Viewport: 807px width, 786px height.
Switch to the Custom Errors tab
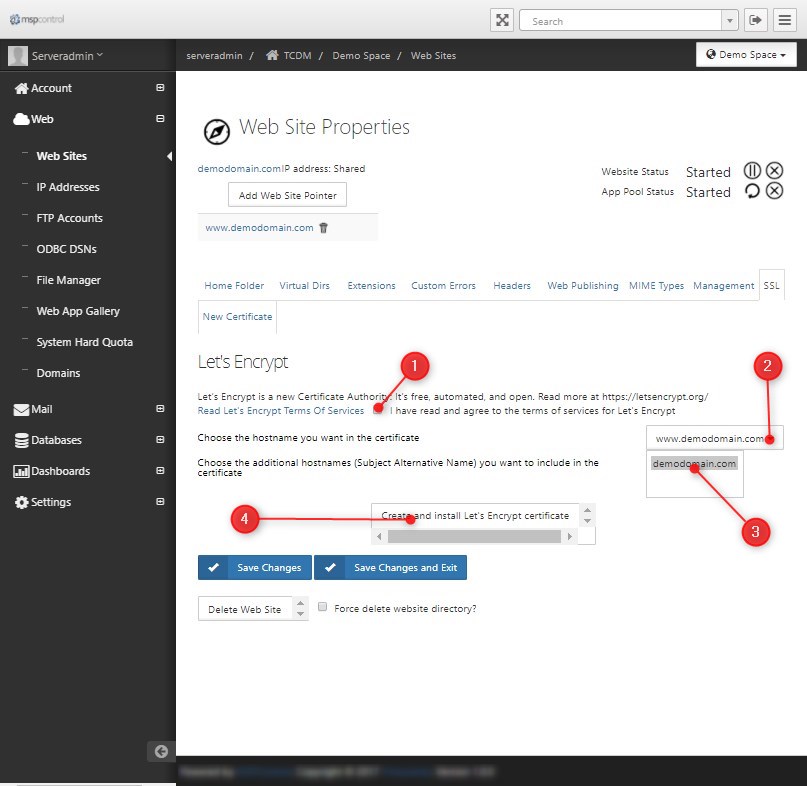(x=443, y=286)
